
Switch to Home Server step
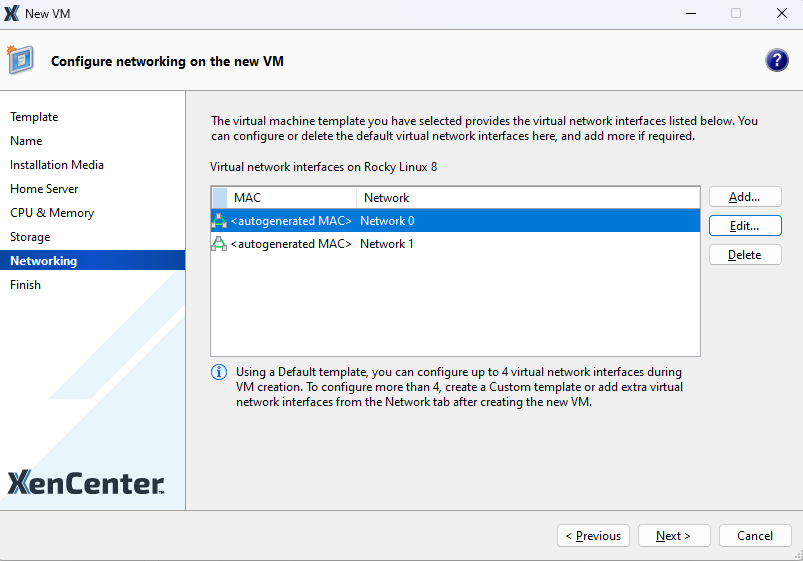(x=44, y=189)
